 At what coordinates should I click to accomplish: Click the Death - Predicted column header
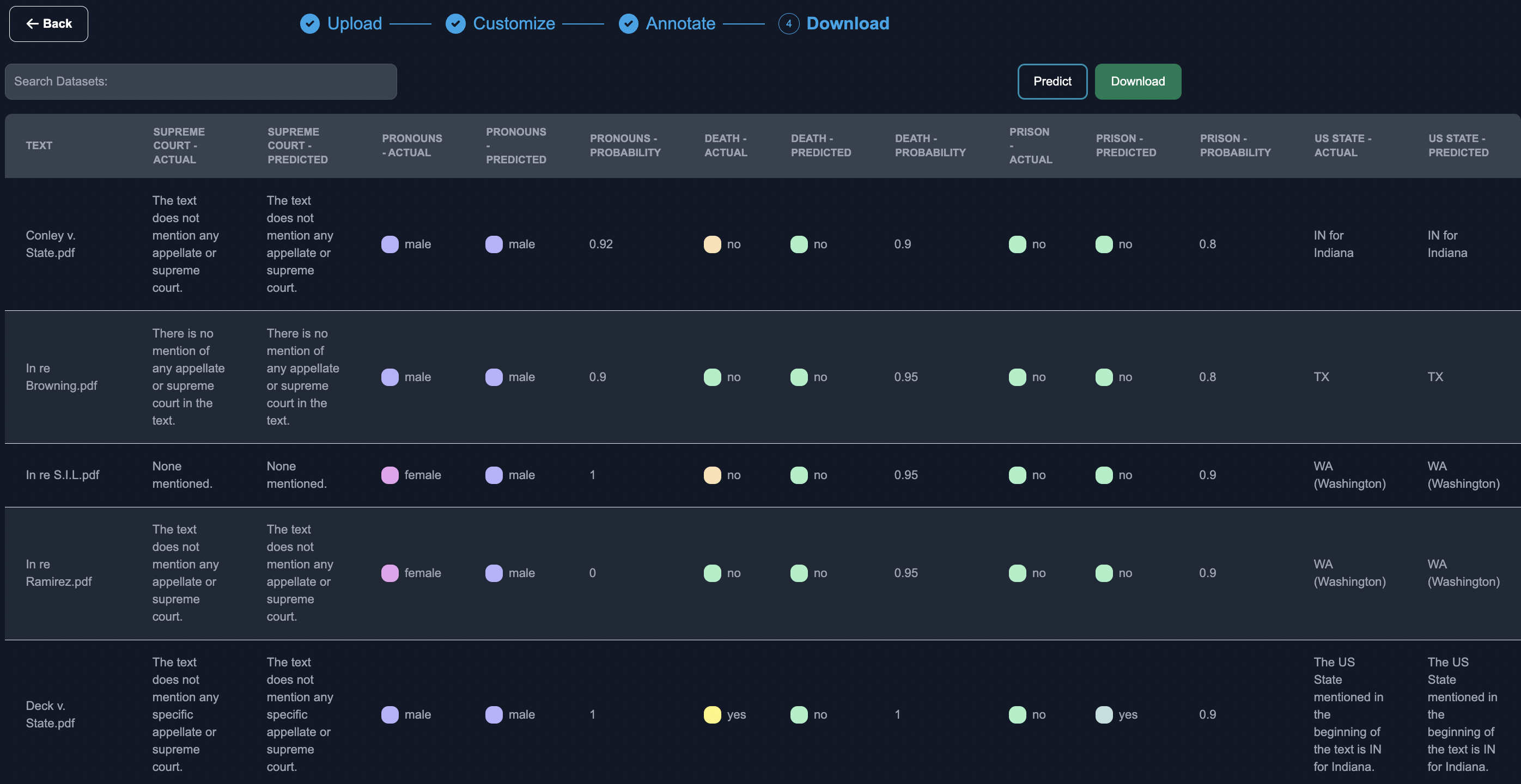(x=821, y=146)
